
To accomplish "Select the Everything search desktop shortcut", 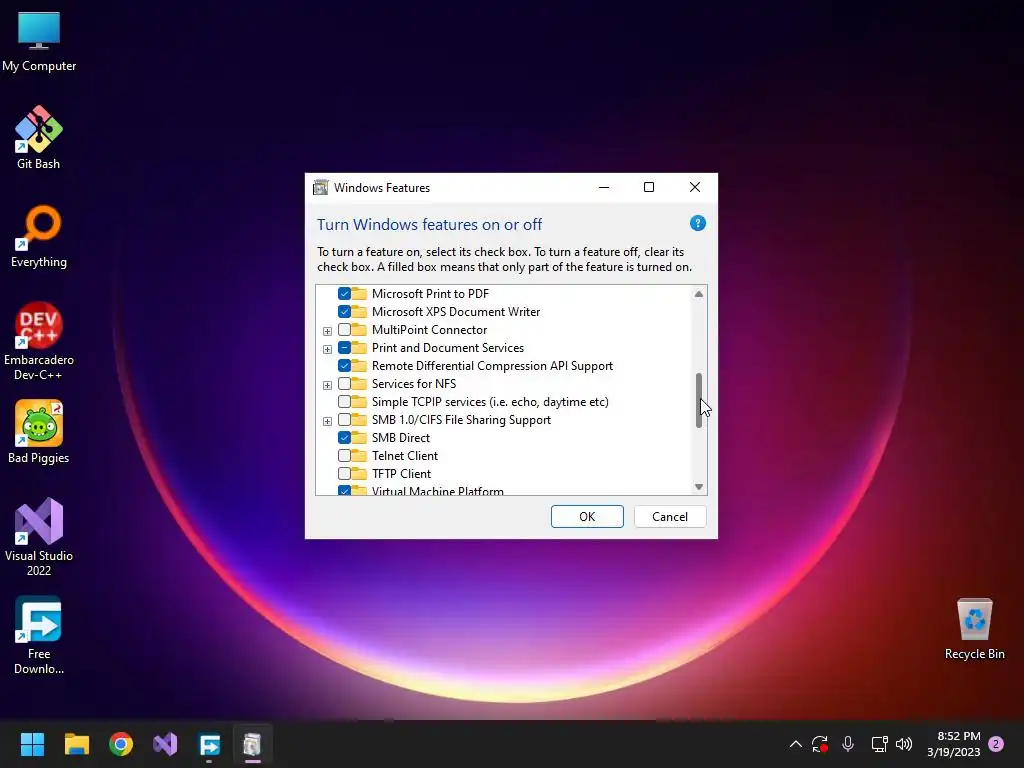I will 39,236.
